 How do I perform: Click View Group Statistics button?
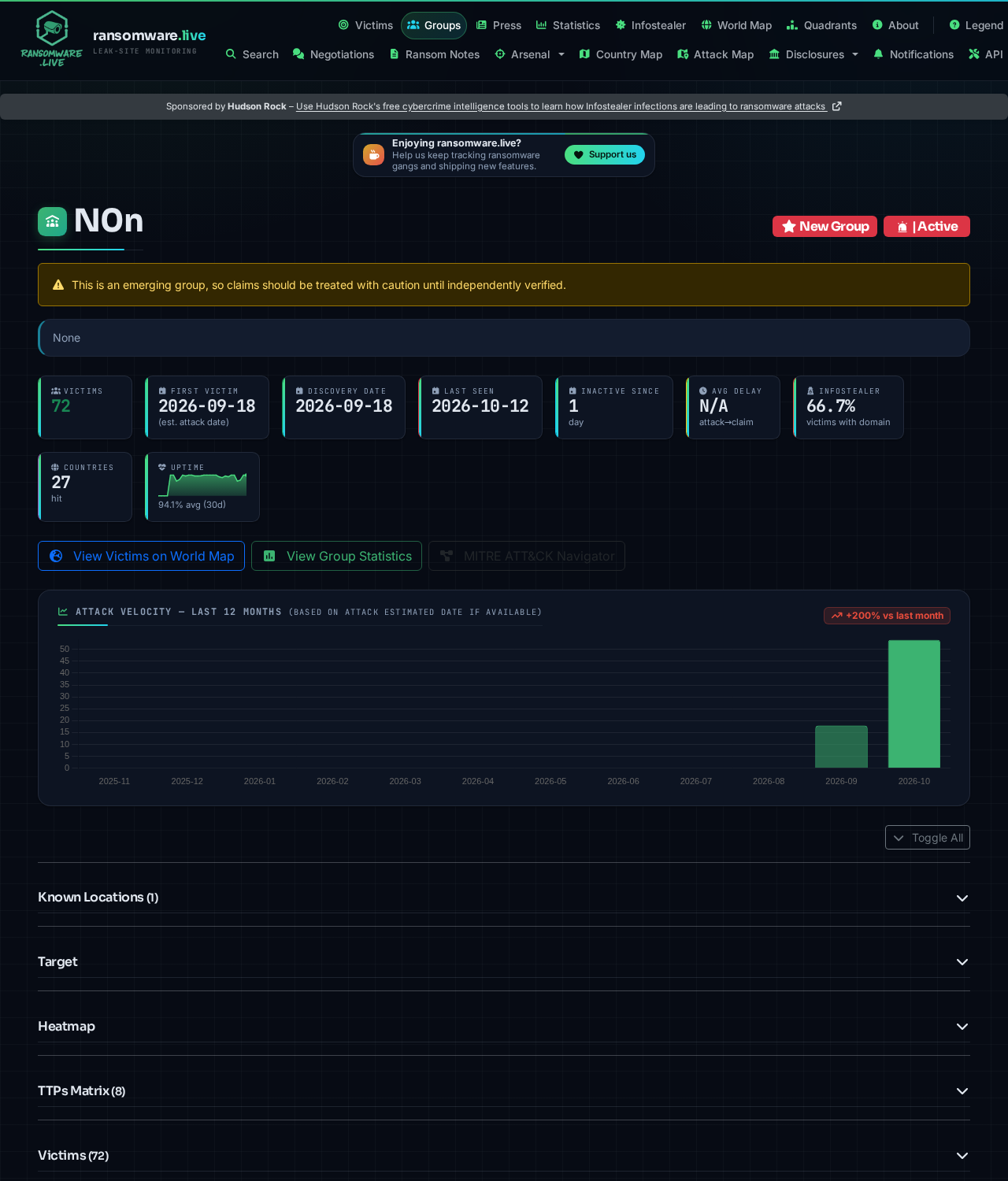coord(337,556)
